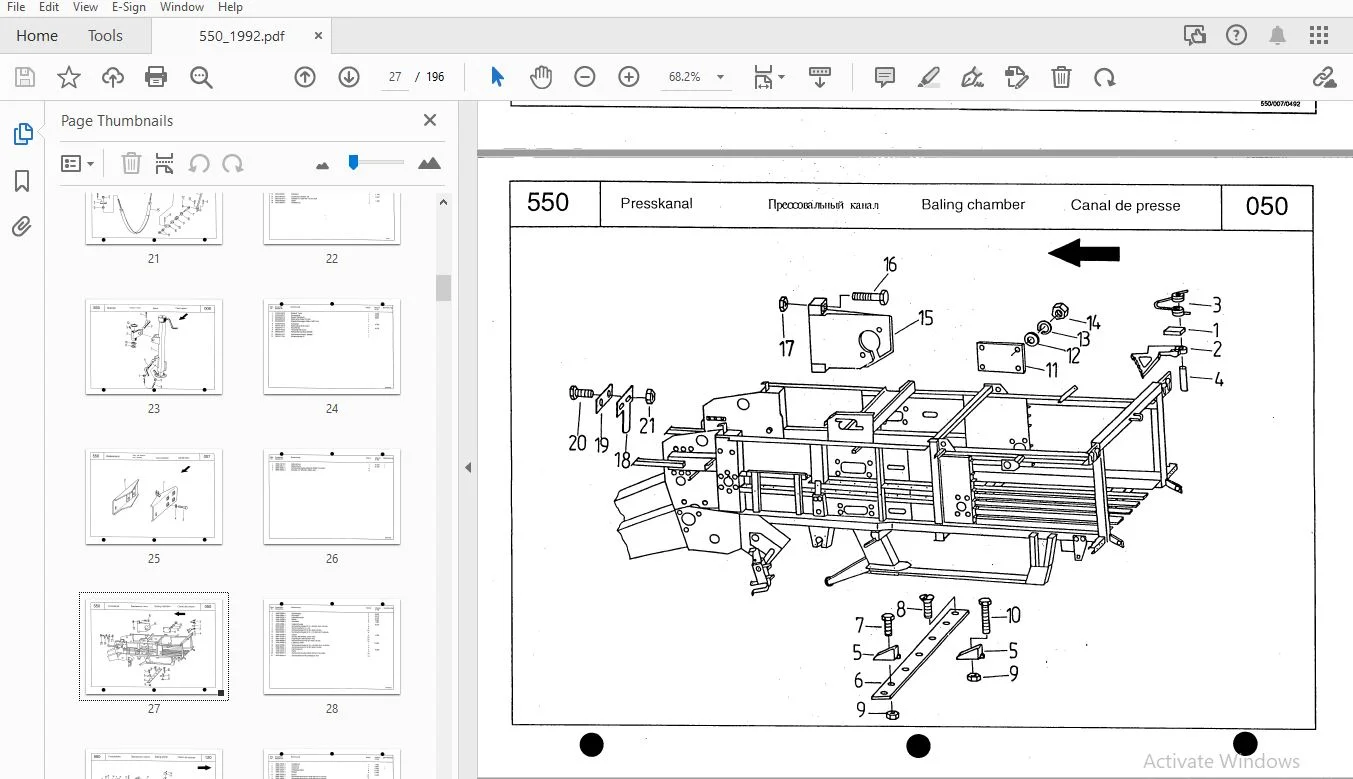Share a link to this file
This screenshot has width=1353, height=779.
1324,77
